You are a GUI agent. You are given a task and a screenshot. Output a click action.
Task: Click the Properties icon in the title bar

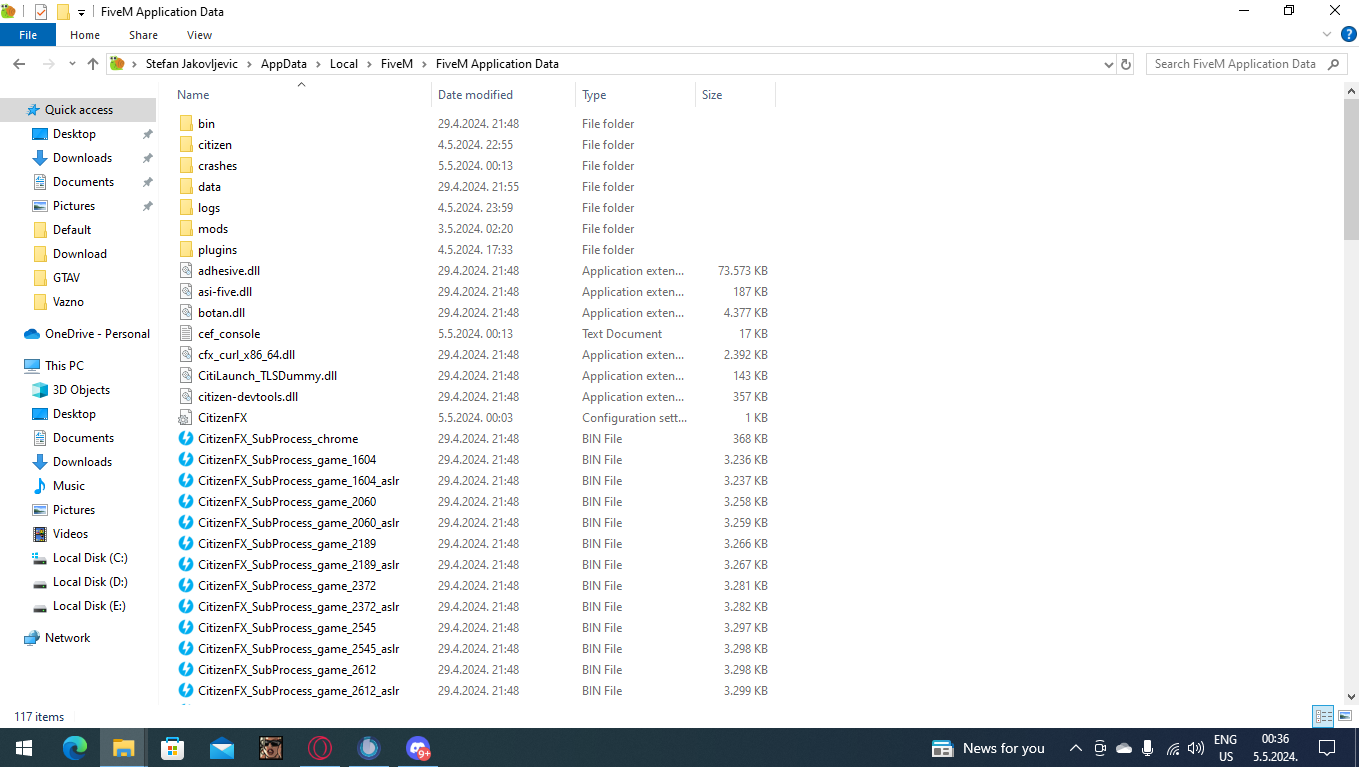coord(41,12)
